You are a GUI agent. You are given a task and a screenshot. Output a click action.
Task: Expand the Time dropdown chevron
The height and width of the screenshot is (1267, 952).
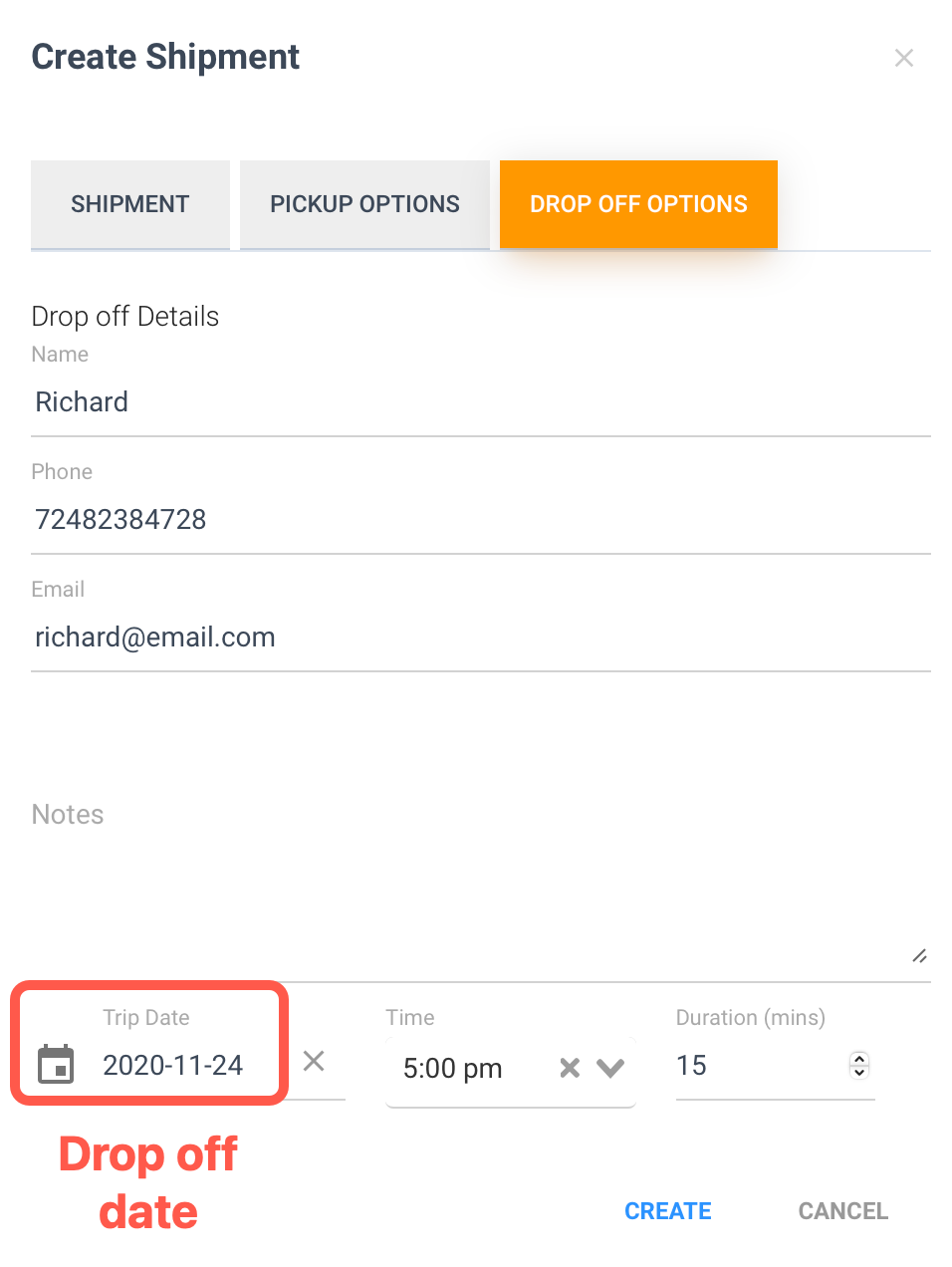[x=610, y=1068]
